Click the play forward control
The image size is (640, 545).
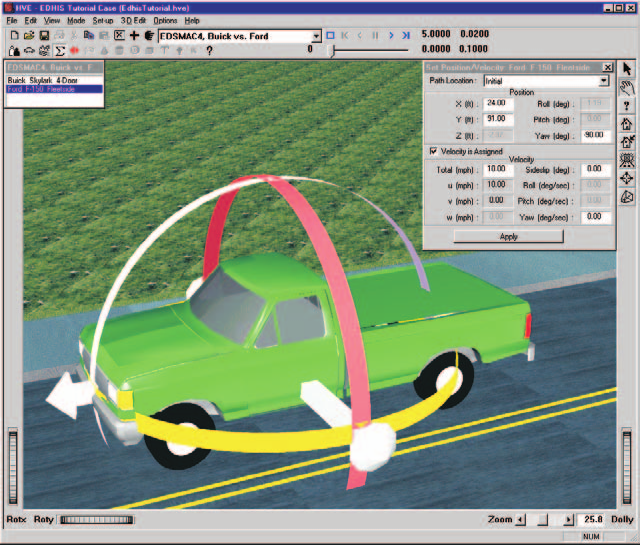pyautogui.click(x=391, y=36)
